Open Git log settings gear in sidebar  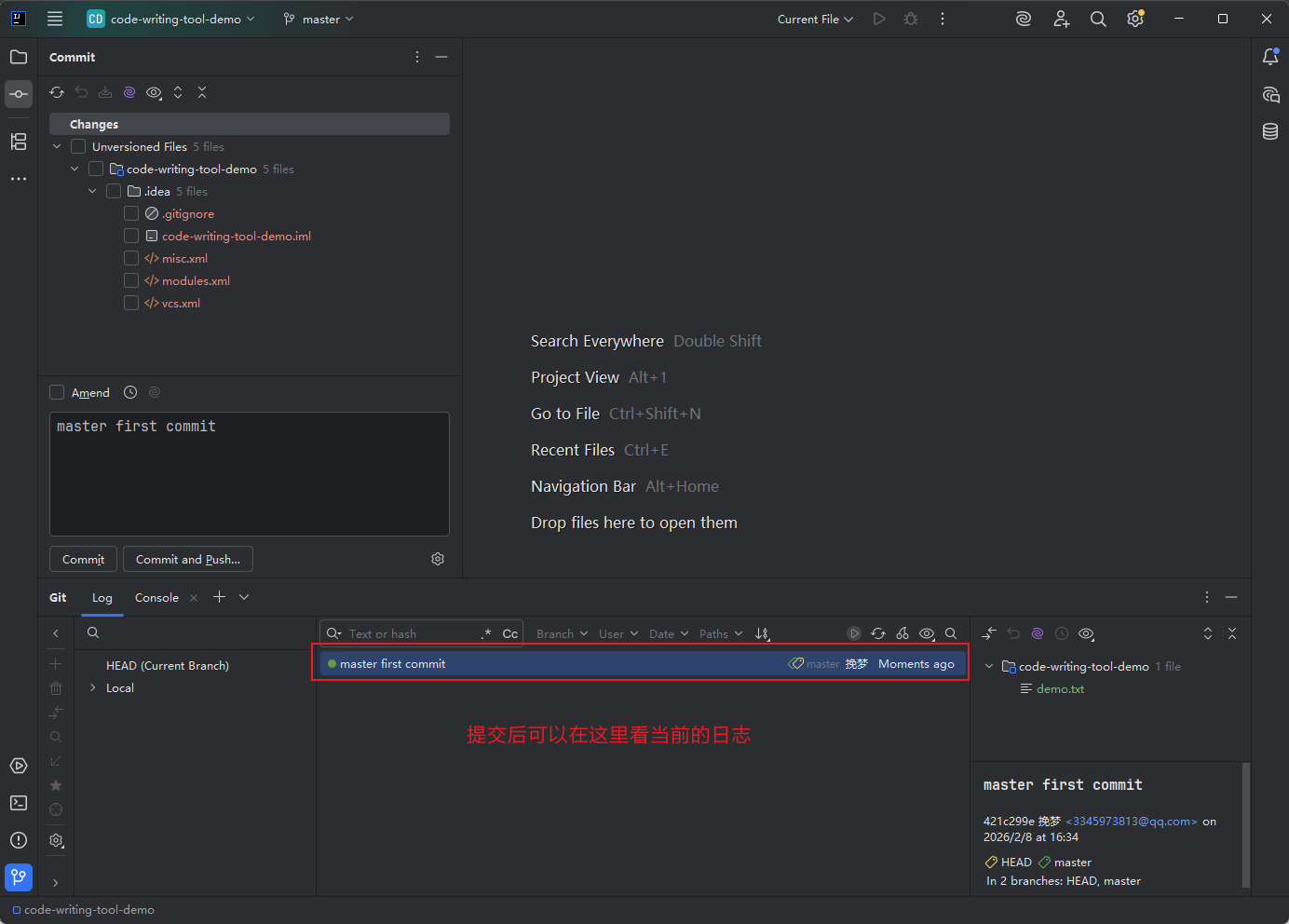(x=56, y=840)
